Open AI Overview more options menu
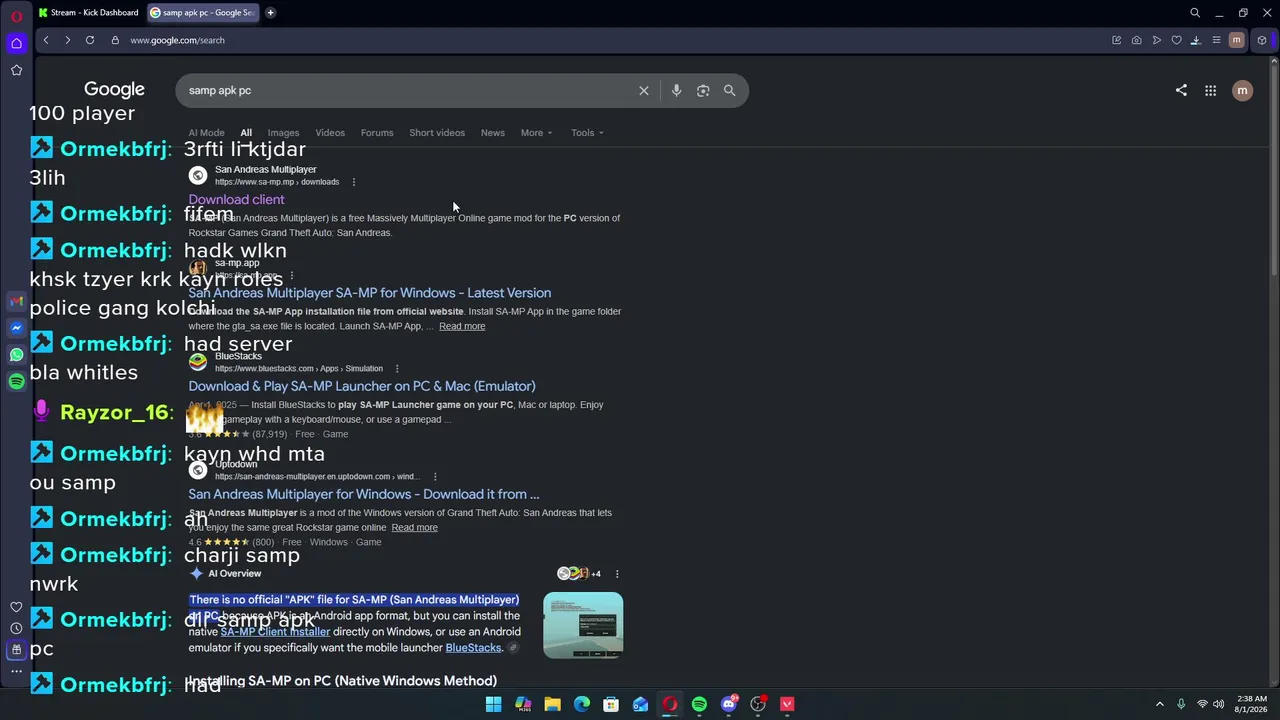This screenshot has height=720, width=1280. pos(617,574)
